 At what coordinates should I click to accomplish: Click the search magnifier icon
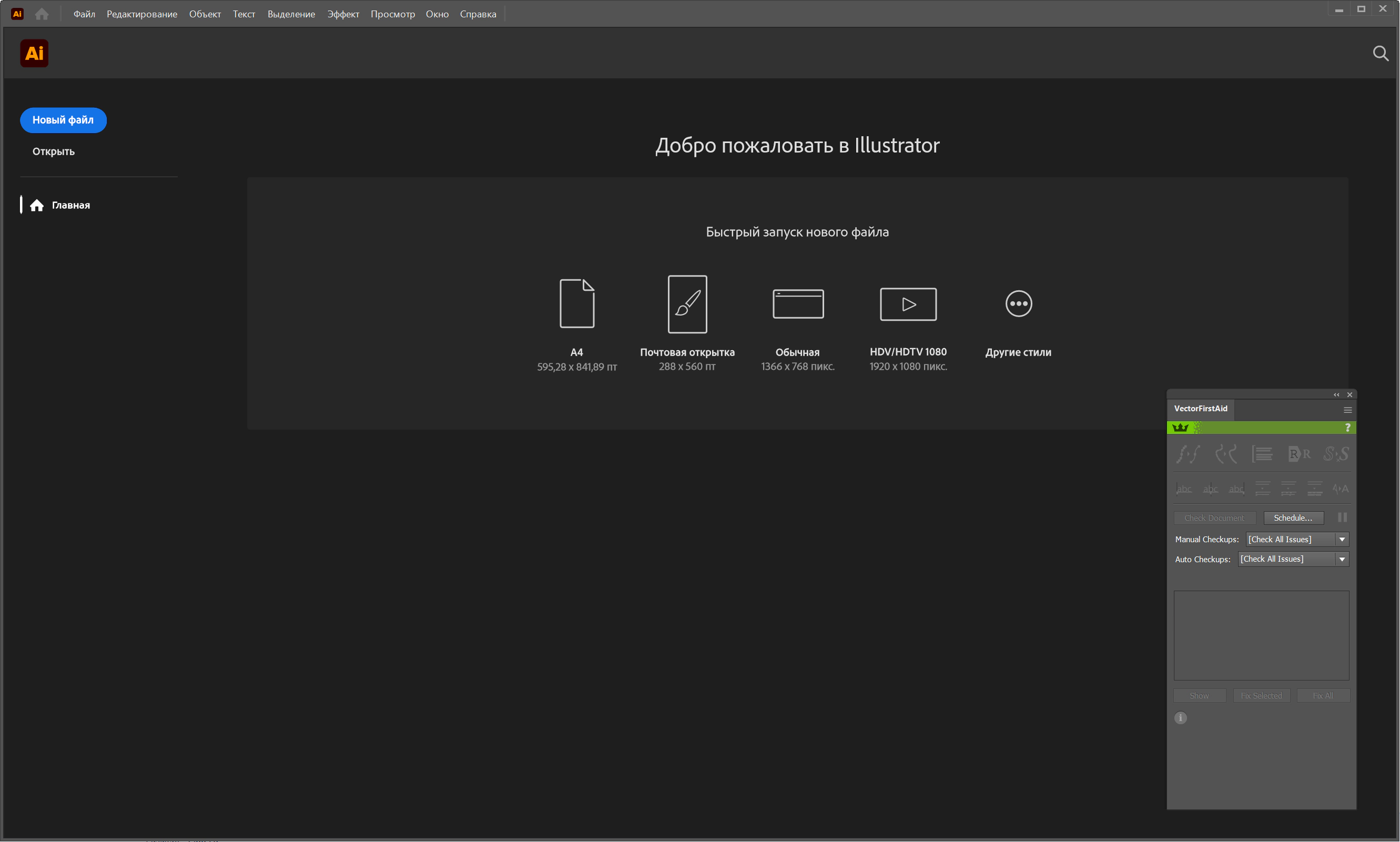(1380, 53)
